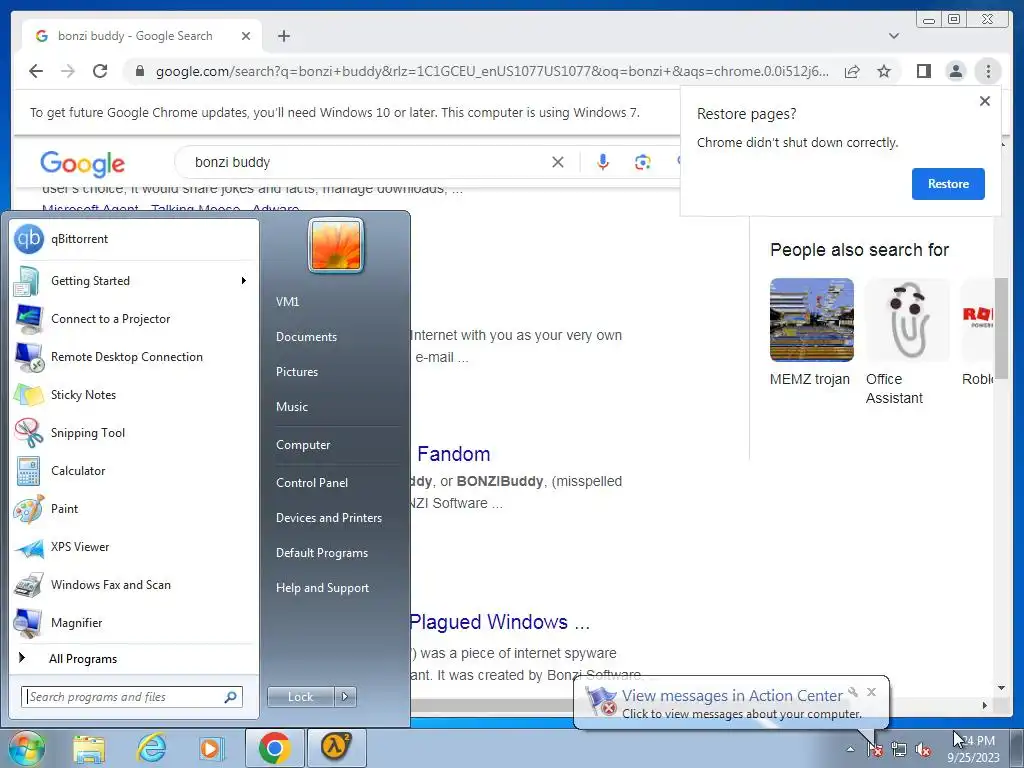The image size is (1024, 768).
Task: Search by image lens icon
Action: [643, 162]
